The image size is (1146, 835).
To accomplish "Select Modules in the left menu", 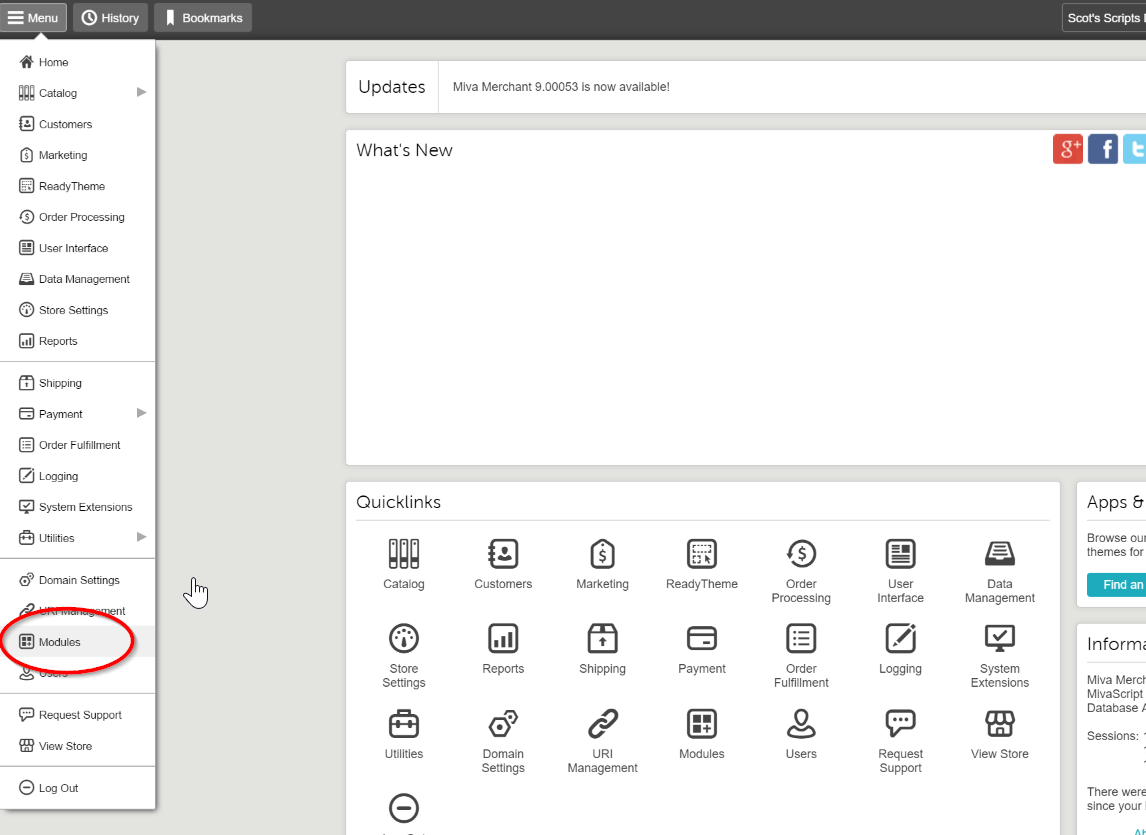I will [x=60, y=642].
